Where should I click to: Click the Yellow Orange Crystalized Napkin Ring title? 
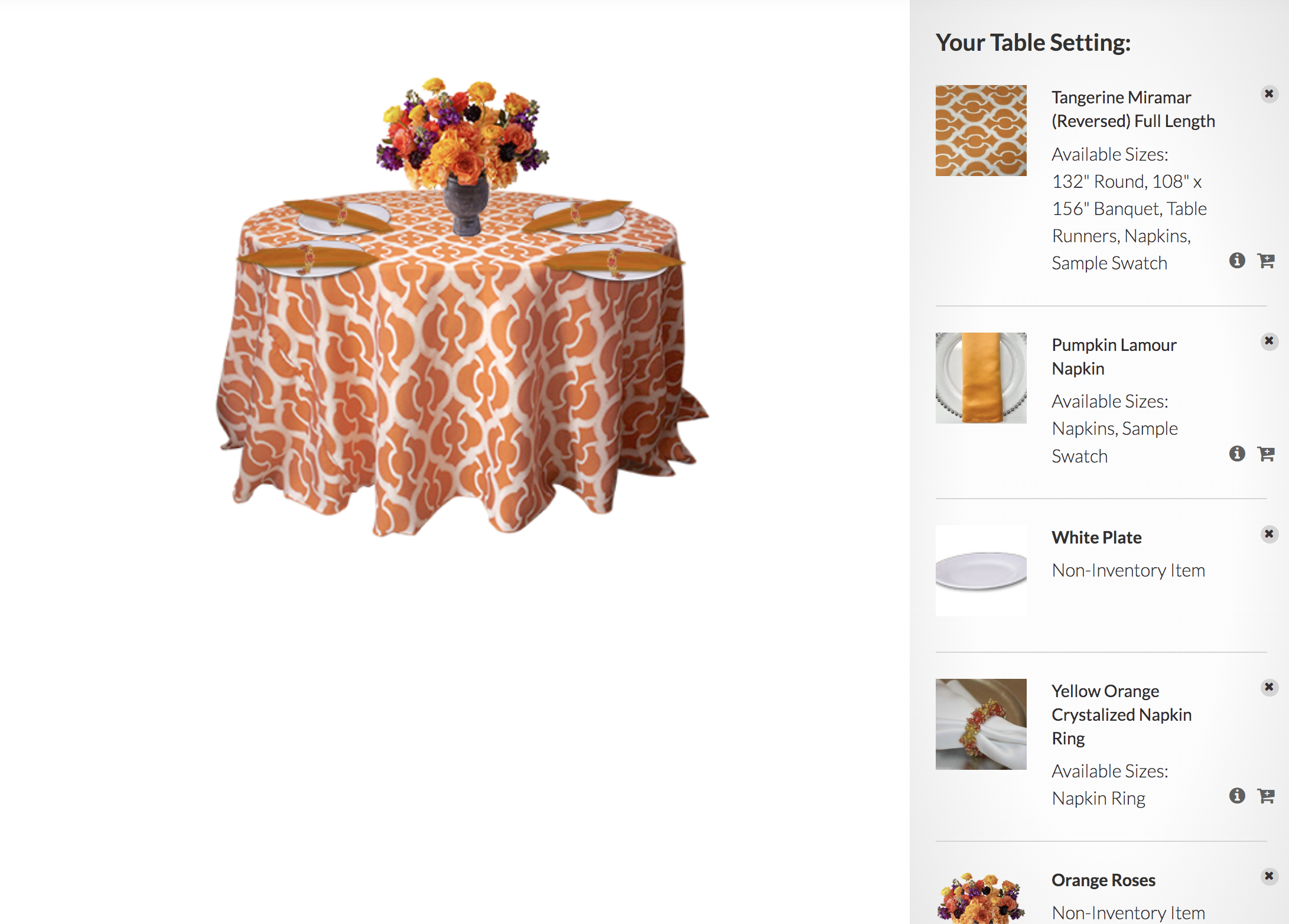pos(1121,715)
